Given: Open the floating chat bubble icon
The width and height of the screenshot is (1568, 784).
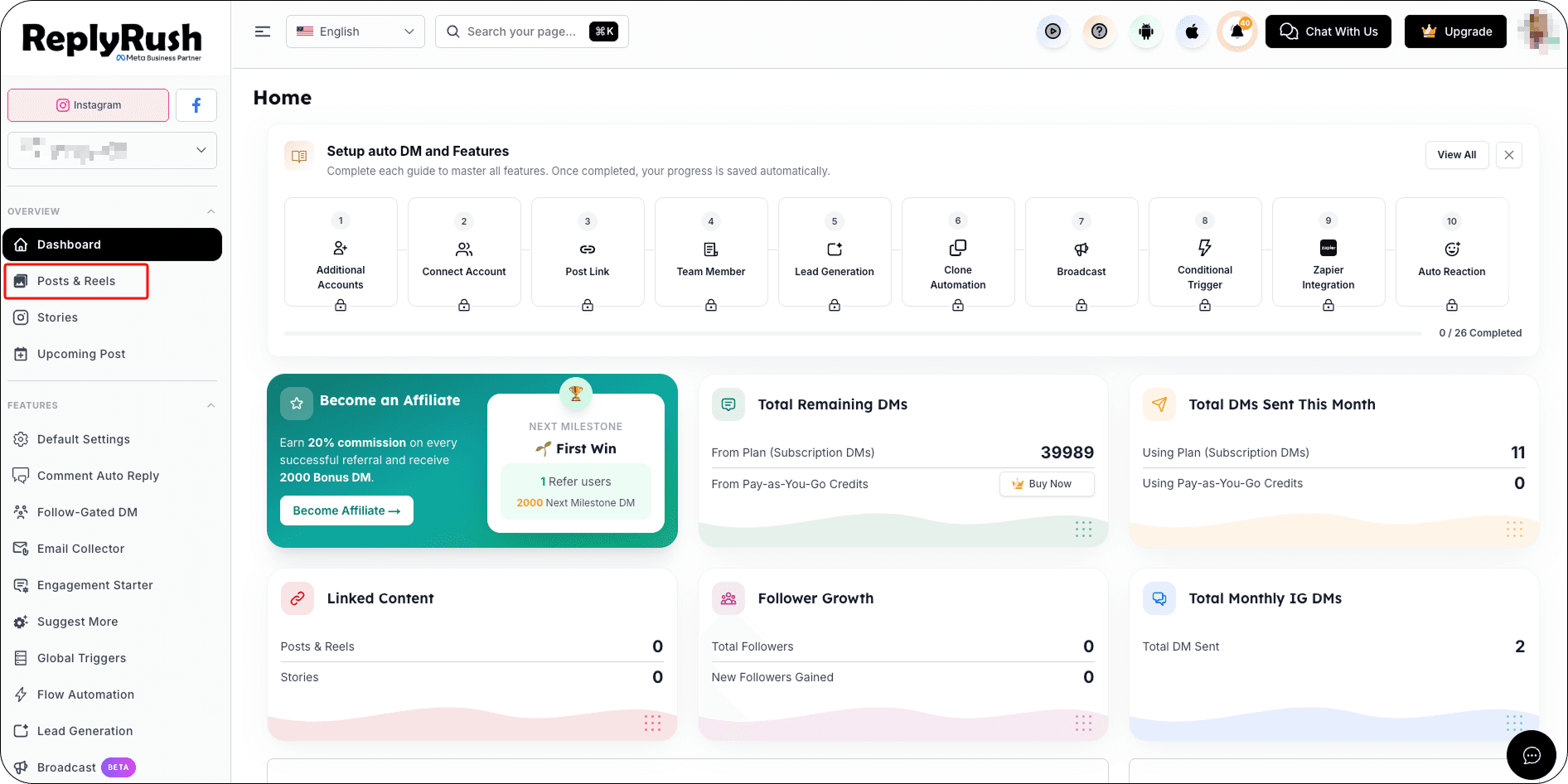Looking at the screenshot, I should [1532, 755].
